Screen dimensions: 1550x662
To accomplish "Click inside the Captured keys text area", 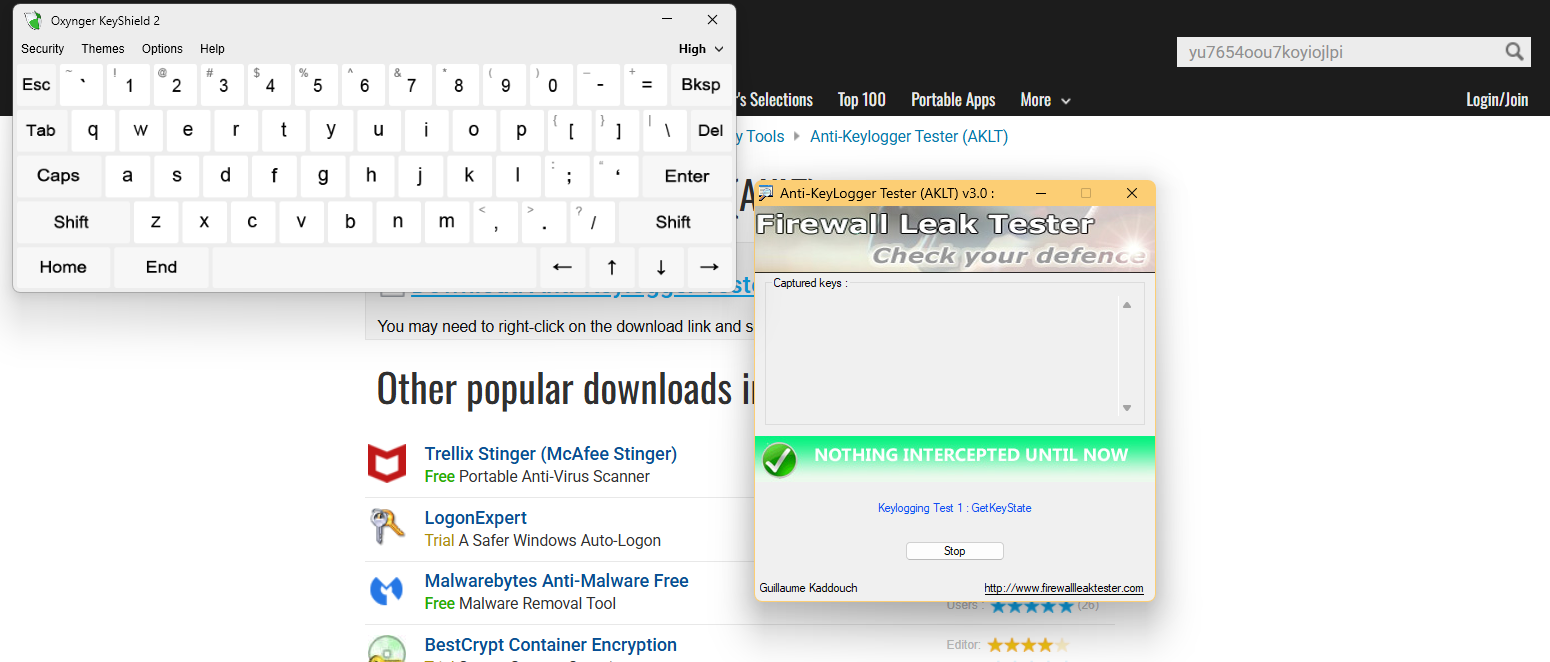I will coord(942,356).
